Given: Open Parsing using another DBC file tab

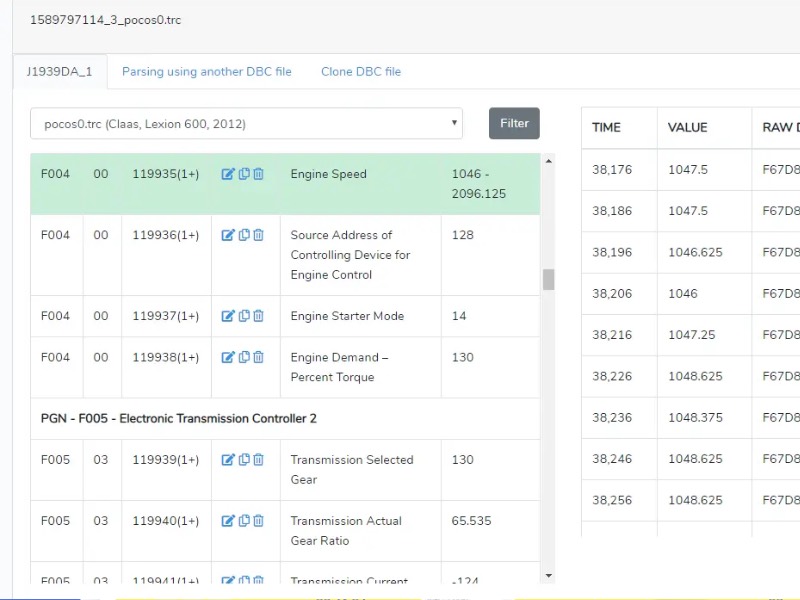Looking at the screenshot, I should 206,72.
